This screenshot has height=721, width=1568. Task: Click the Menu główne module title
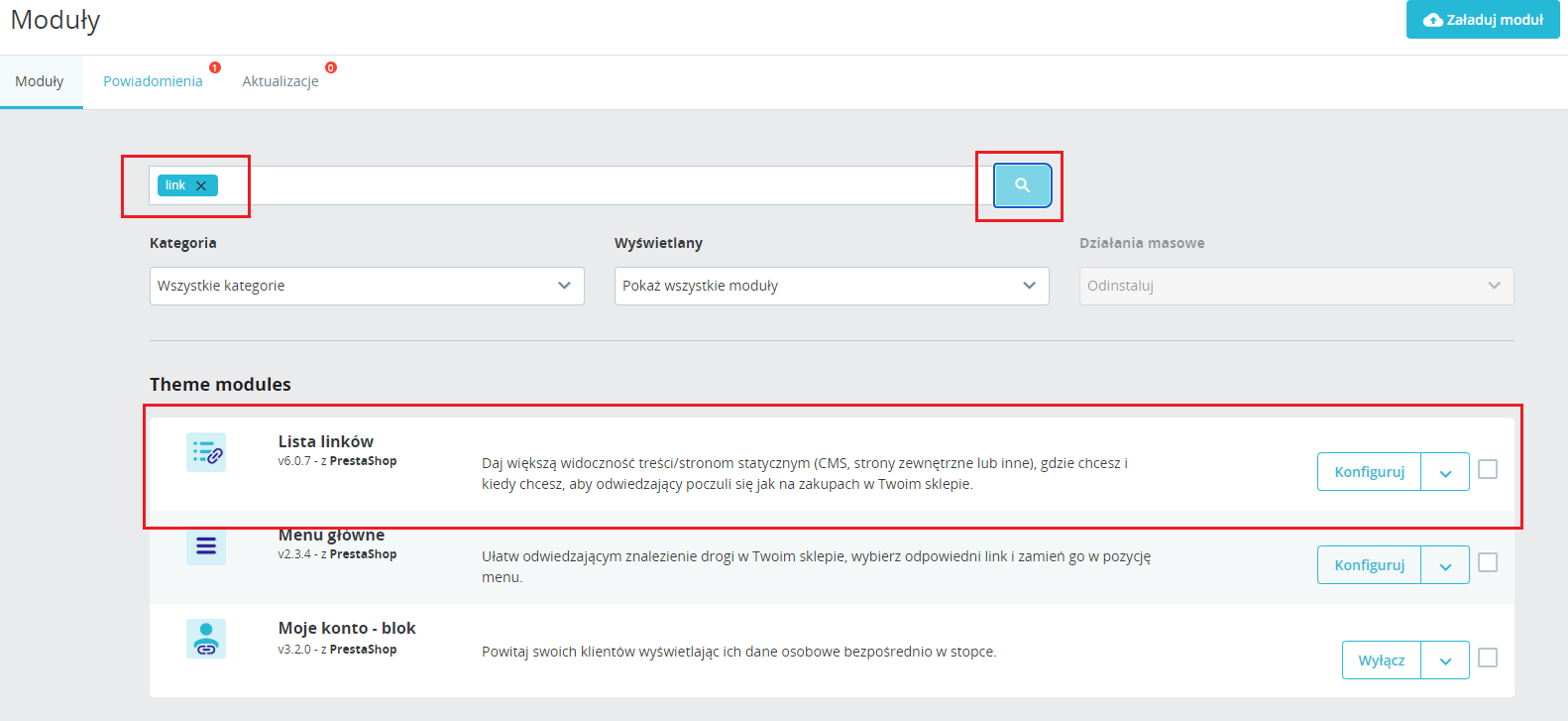(331, 535)
